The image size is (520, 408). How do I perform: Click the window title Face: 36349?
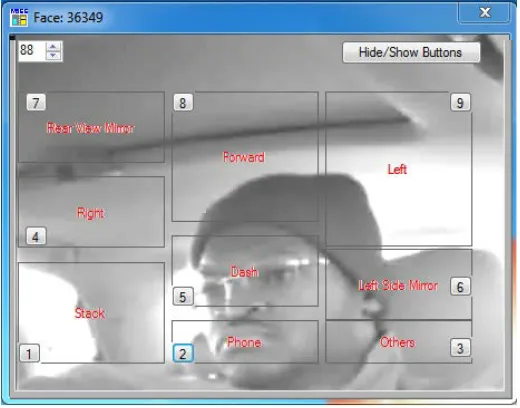click(x=68, y=18)
